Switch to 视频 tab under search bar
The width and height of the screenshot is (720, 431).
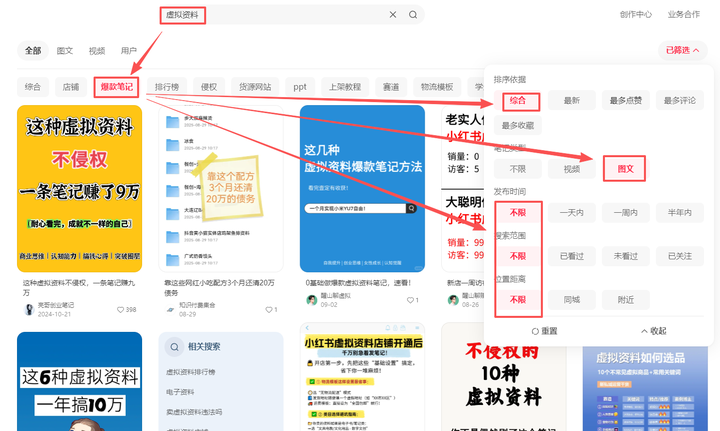pos(97,50)
